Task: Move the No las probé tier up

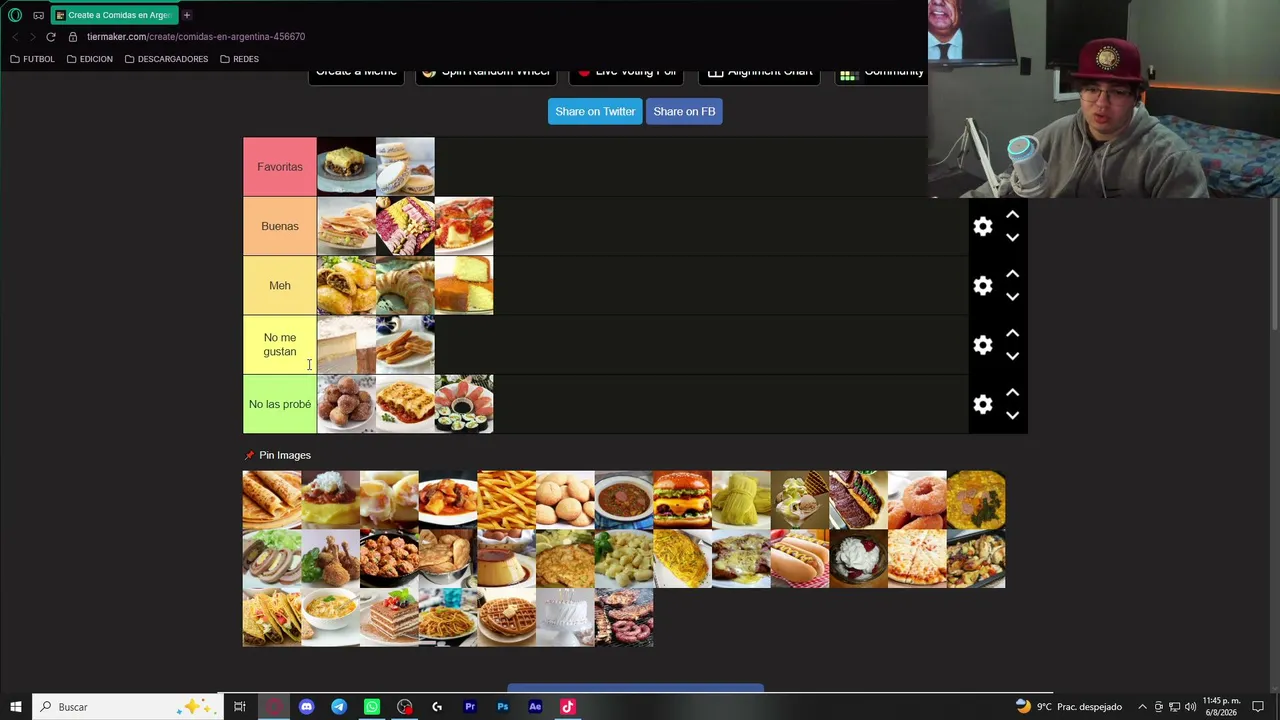Action: (x=1012, y=392)
